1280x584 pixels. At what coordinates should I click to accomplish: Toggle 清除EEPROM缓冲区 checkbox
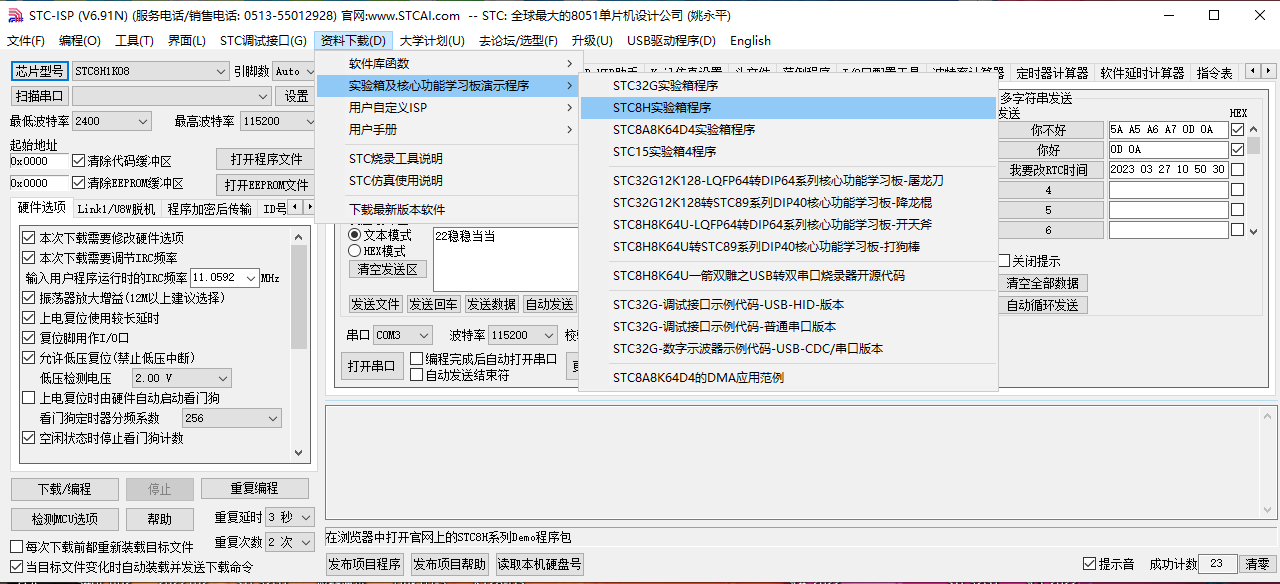[79, 183]
